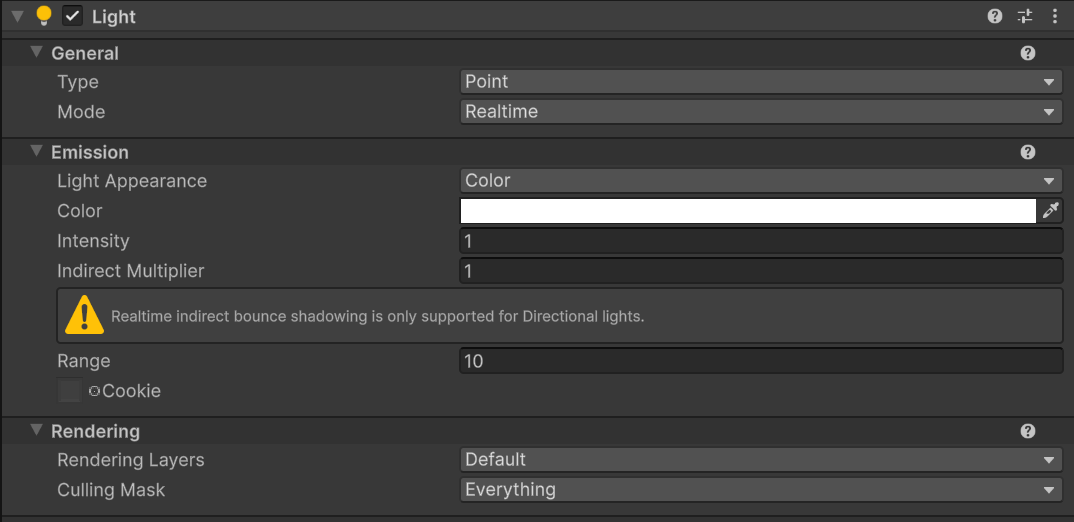Collapse the Emission section

(36, 151)
